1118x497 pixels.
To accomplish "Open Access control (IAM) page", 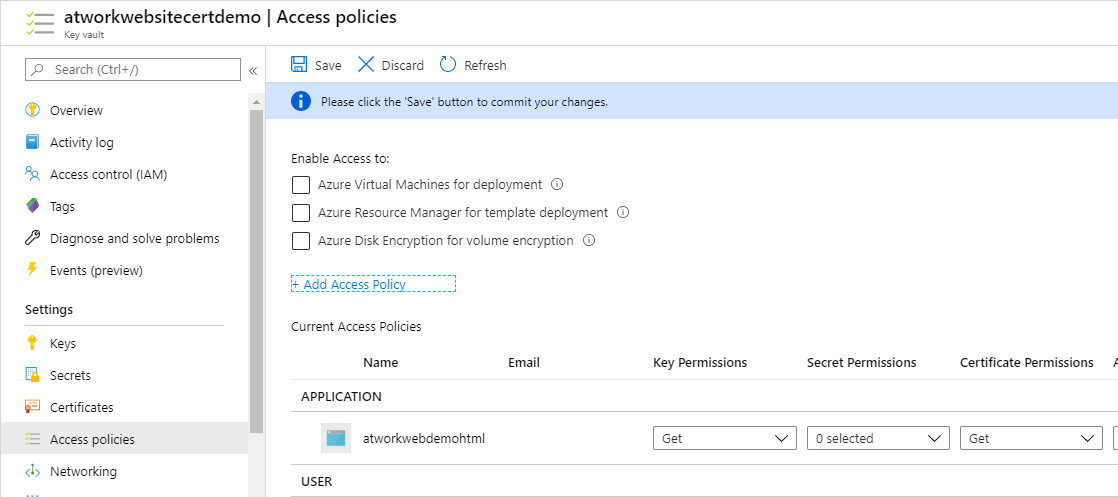I will coord(108,174).
